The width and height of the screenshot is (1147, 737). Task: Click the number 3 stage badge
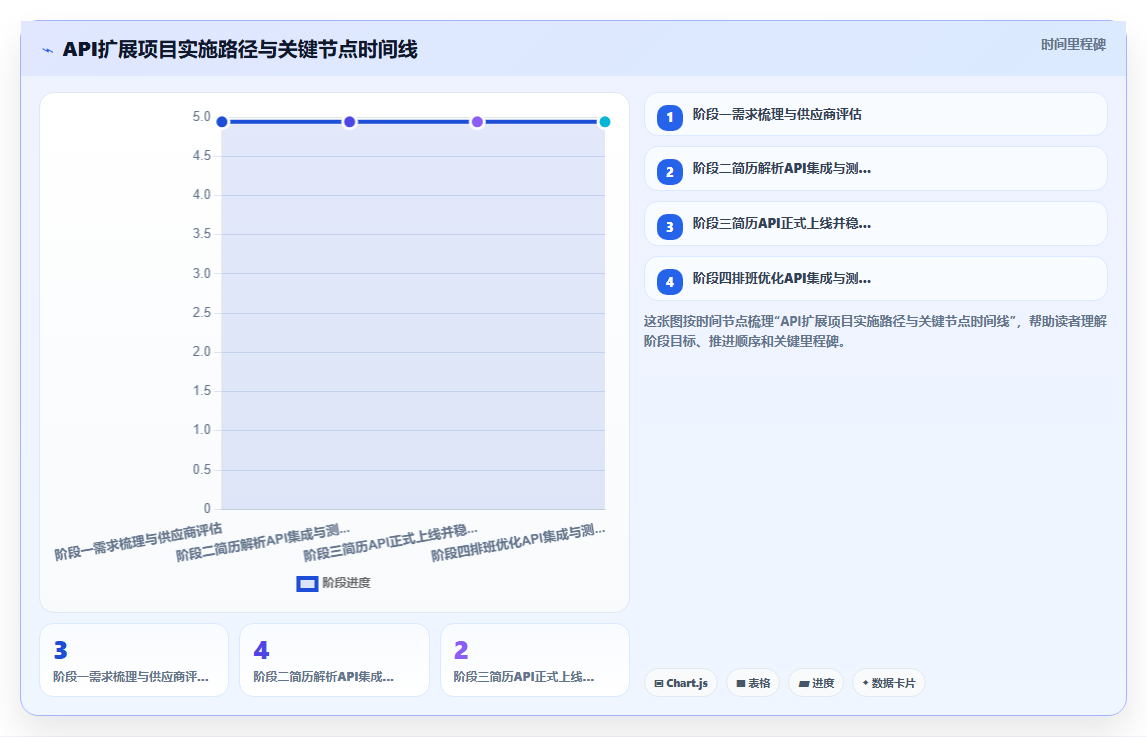669,227
